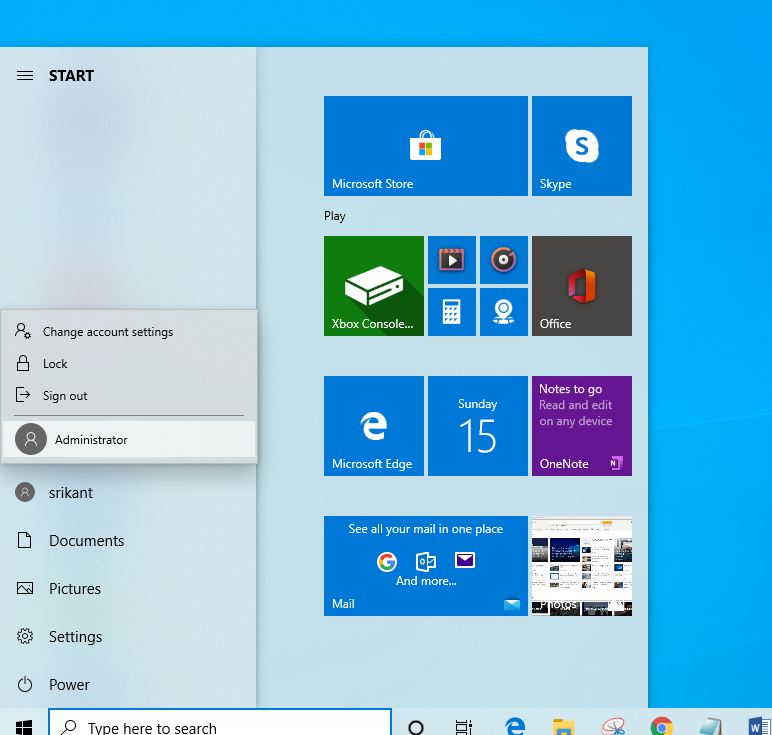Open Chrome from the taskbar
This screenshot has height=735, width=772.
click(x=661, y=726)
